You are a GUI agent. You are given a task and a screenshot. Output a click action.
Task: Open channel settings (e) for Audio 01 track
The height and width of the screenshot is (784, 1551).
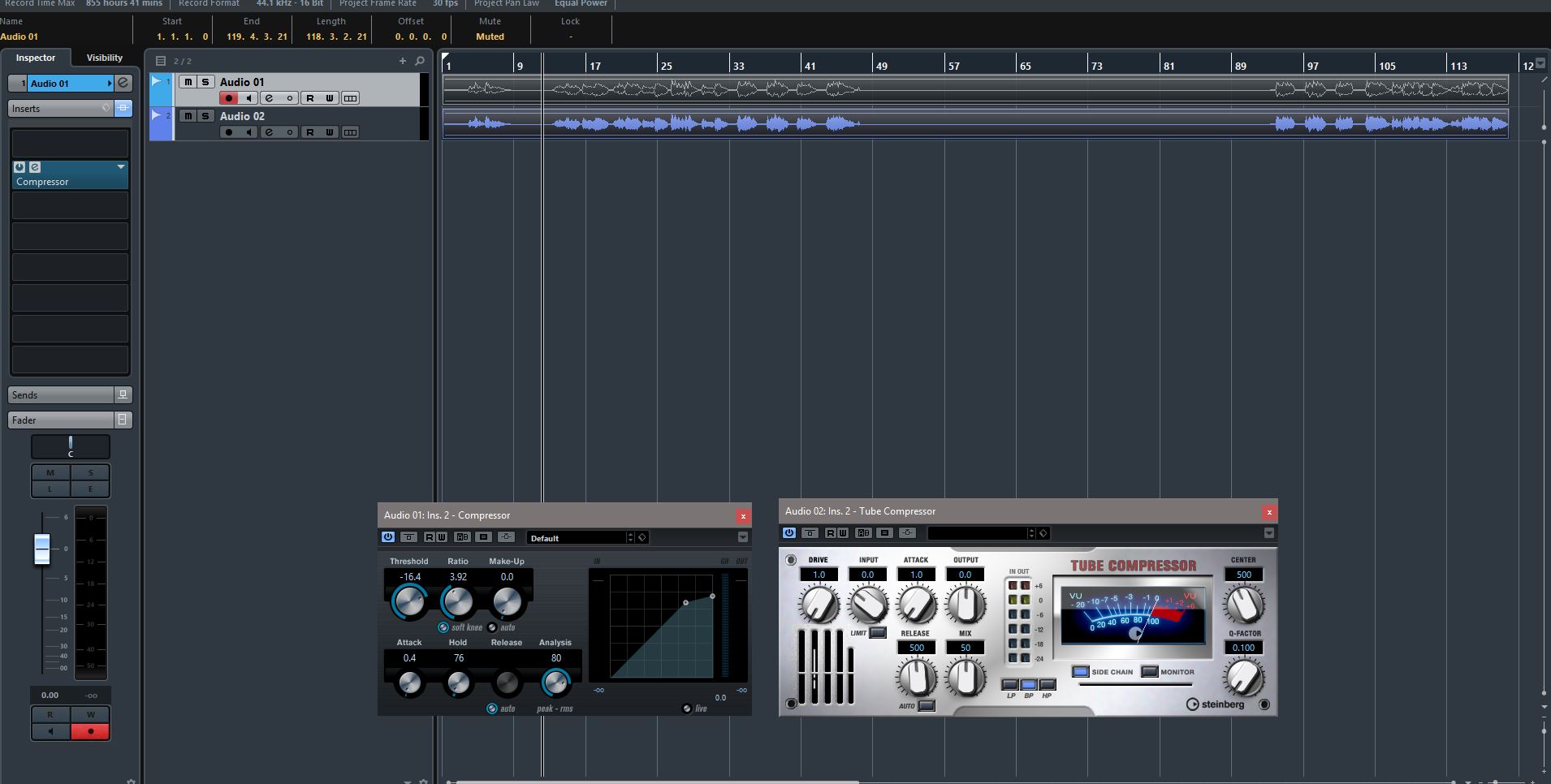[x=269, y=98]
